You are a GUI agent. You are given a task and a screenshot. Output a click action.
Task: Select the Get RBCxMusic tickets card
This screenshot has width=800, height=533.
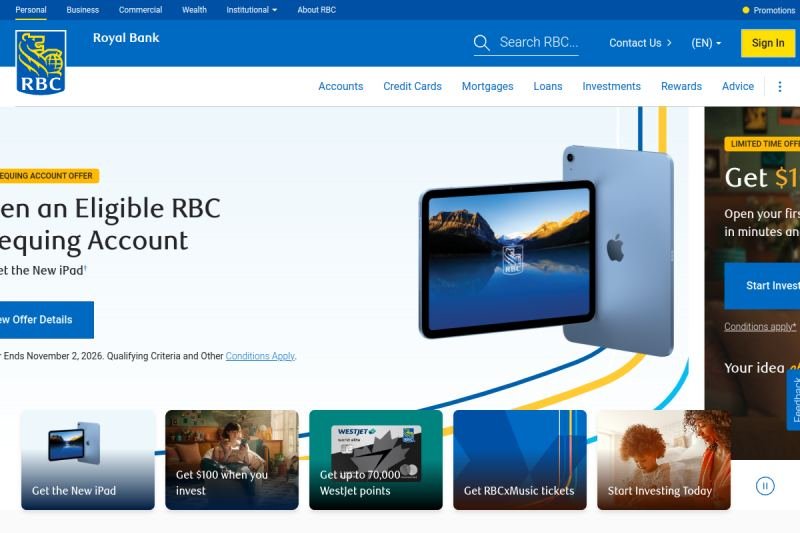pos(519,460)
